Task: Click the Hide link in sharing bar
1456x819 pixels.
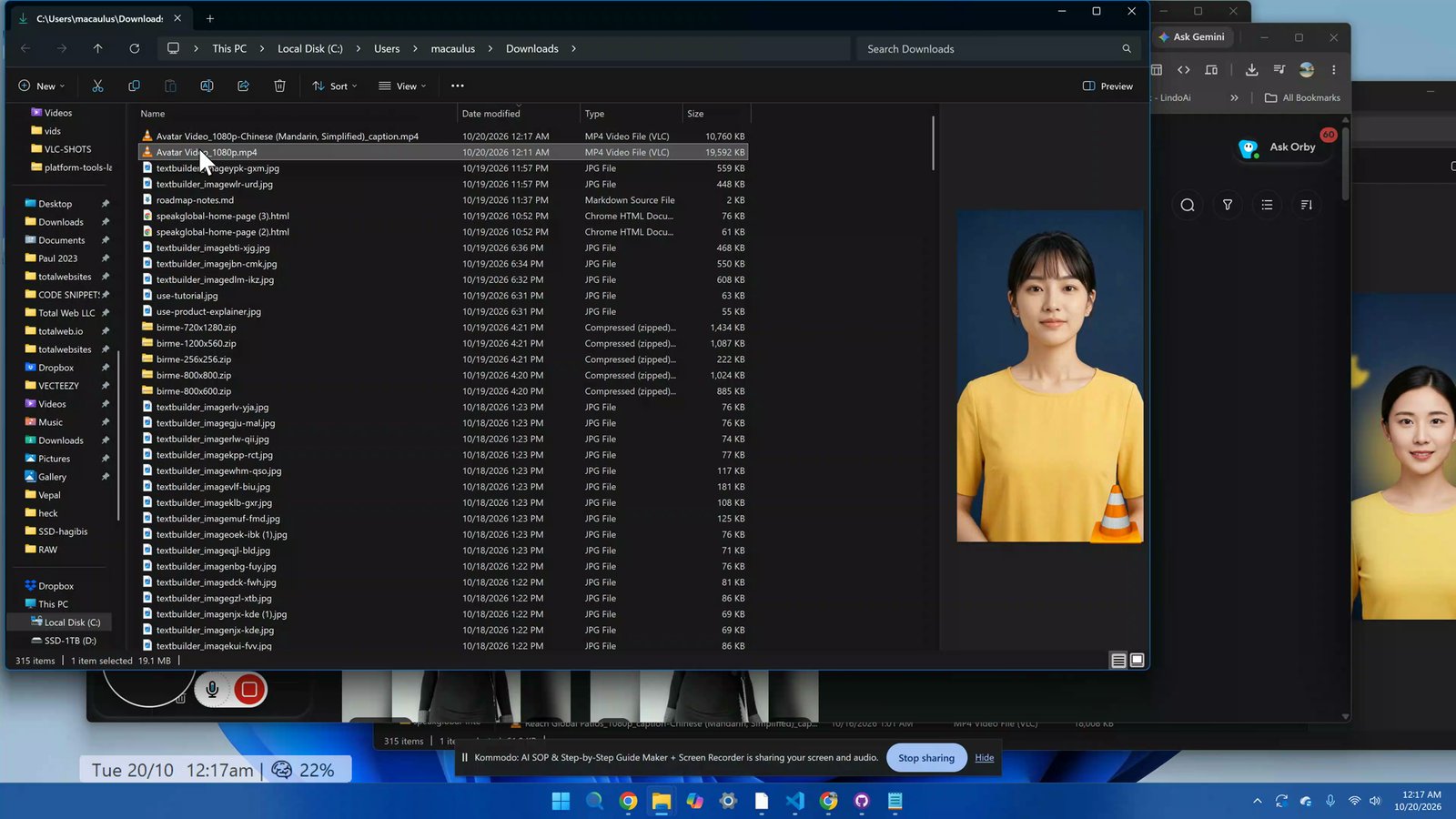Action: (985, 757)
